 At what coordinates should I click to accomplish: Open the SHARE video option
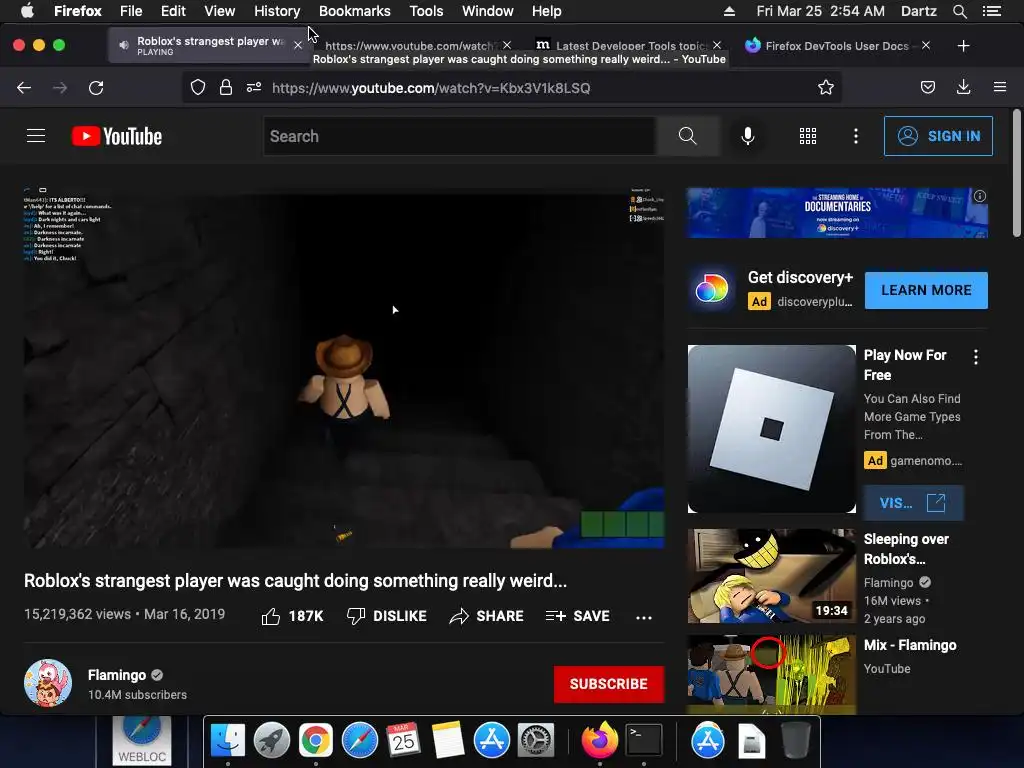click(x=487, y=616)
